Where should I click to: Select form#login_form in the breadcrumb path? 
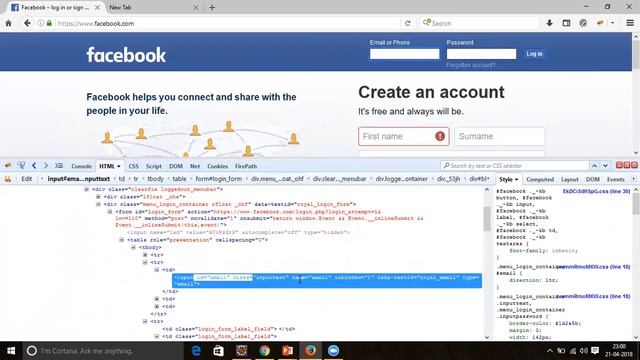[218, 179]
